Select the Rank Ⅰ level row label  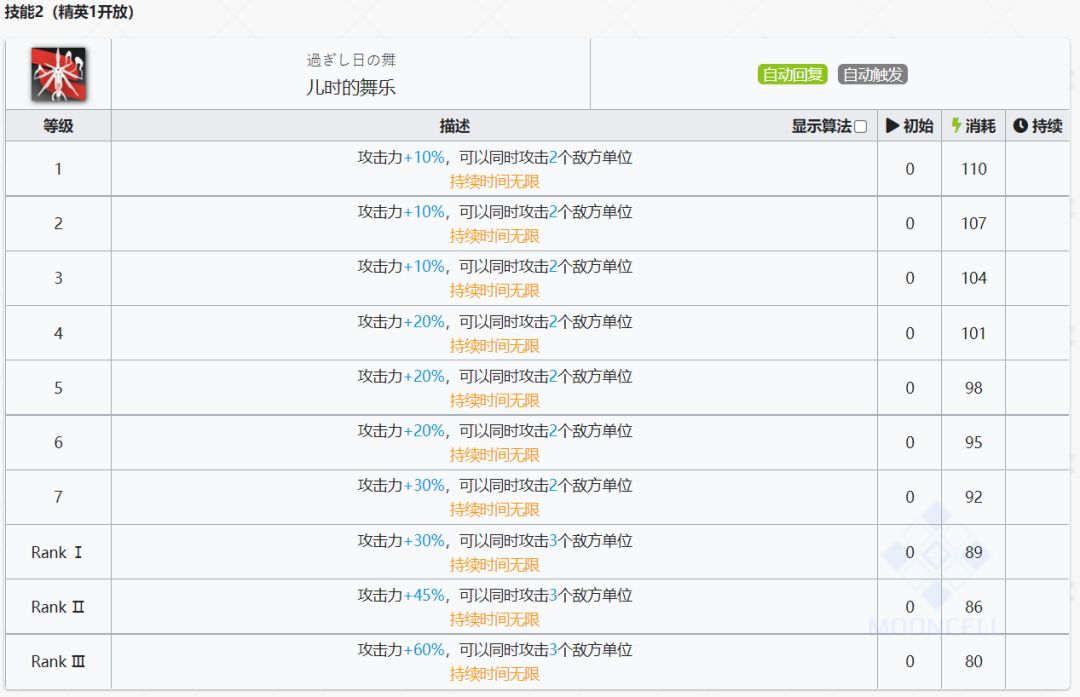pos(58,552)
